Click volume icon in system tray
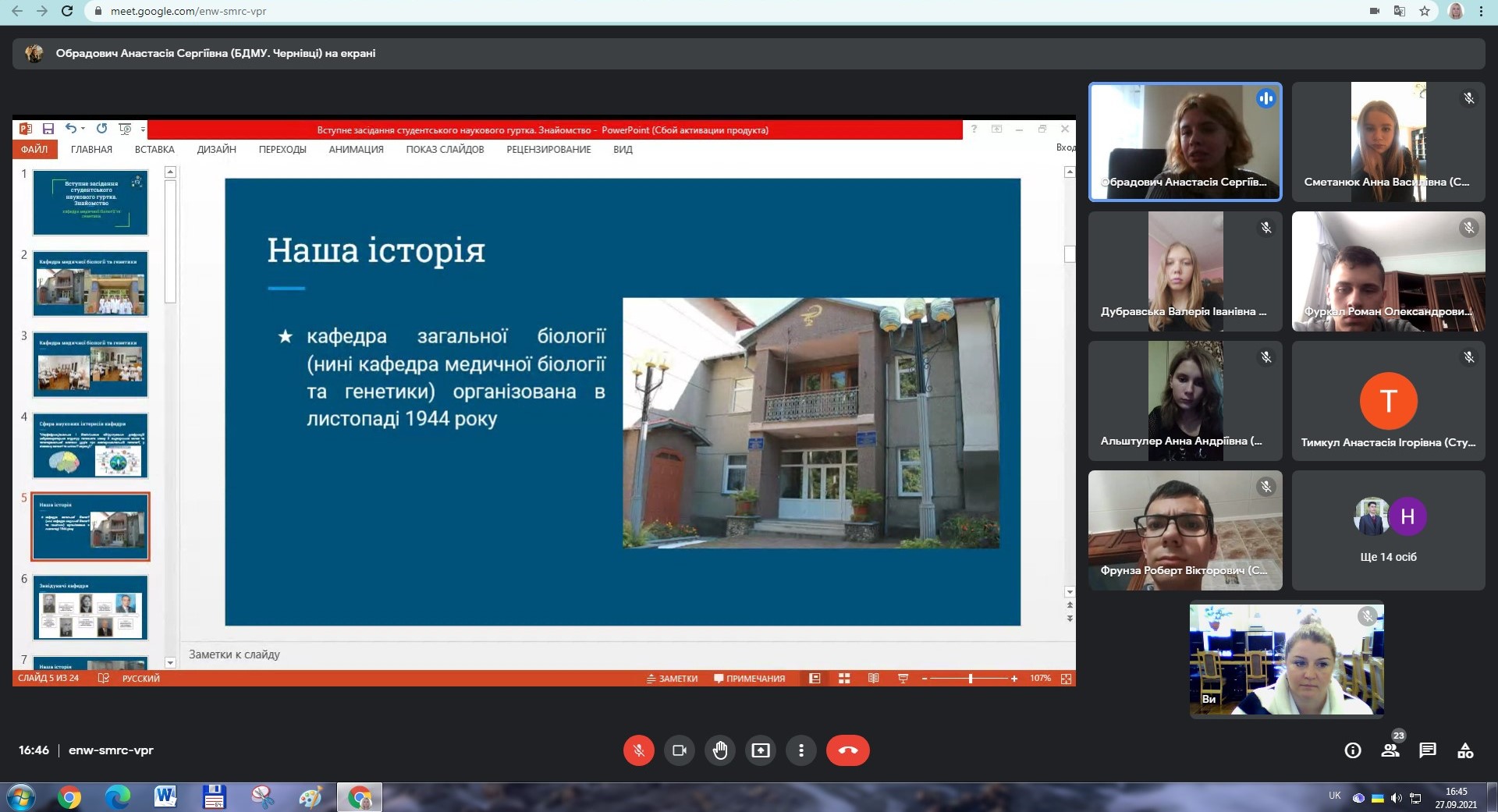 click(1397, 797)
